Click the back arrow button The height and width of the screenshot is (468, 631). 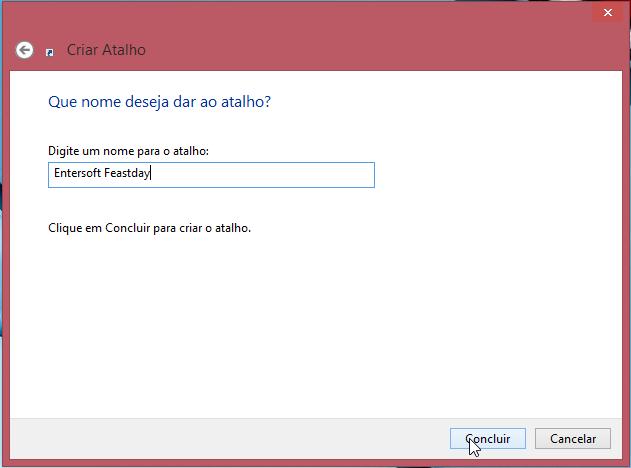pyautogui.click(x=24, y=50)
